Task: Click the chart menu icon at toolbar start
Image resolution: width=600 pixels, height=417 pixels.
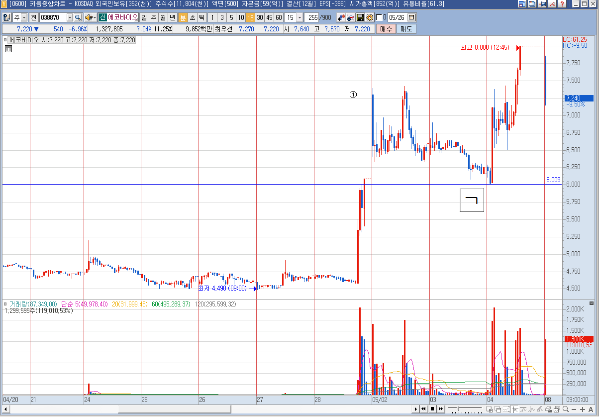Action: coord(7,18)
